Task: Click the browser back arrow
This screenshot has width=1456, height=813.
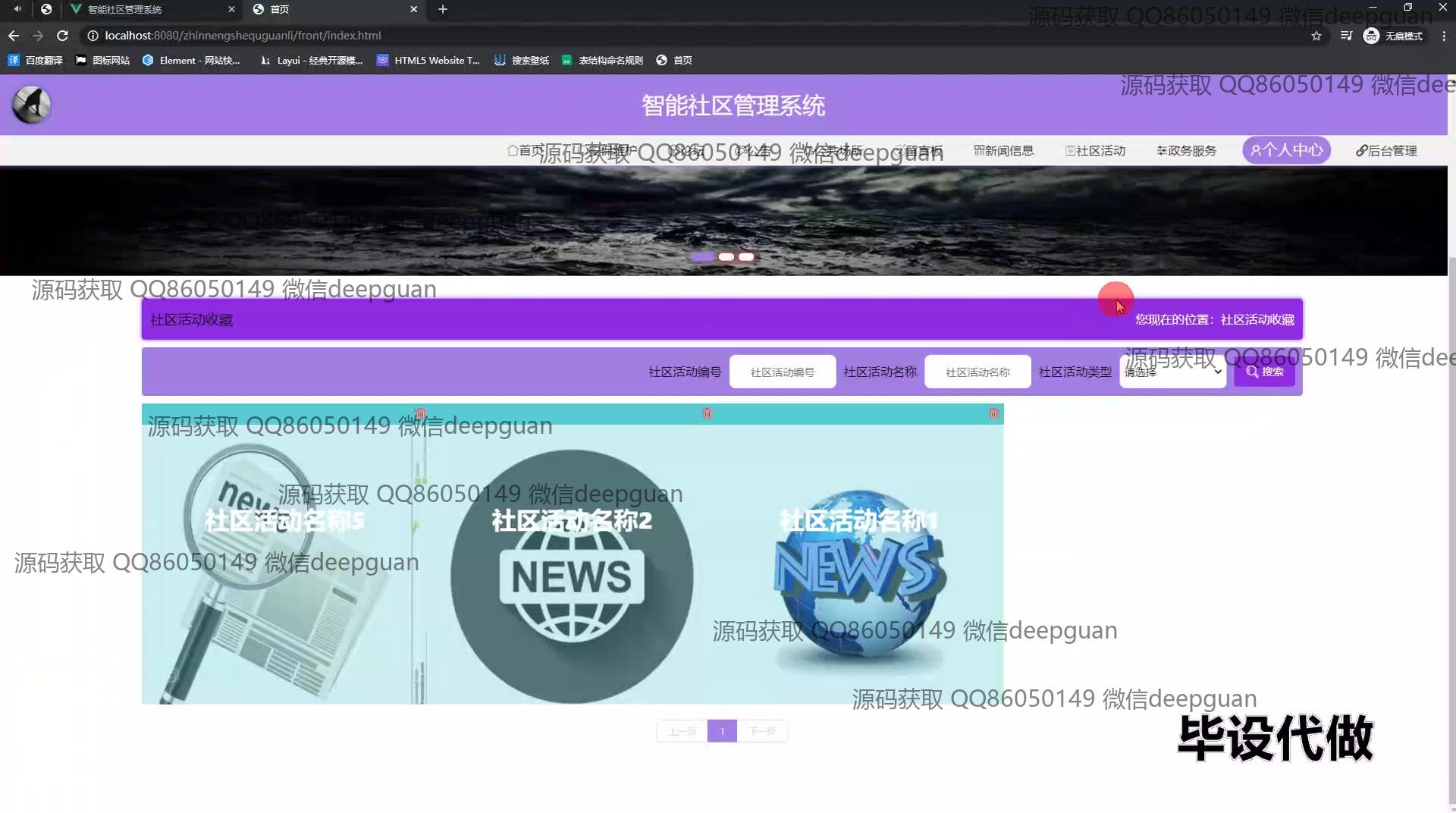Action: click(x=14, y=36)
